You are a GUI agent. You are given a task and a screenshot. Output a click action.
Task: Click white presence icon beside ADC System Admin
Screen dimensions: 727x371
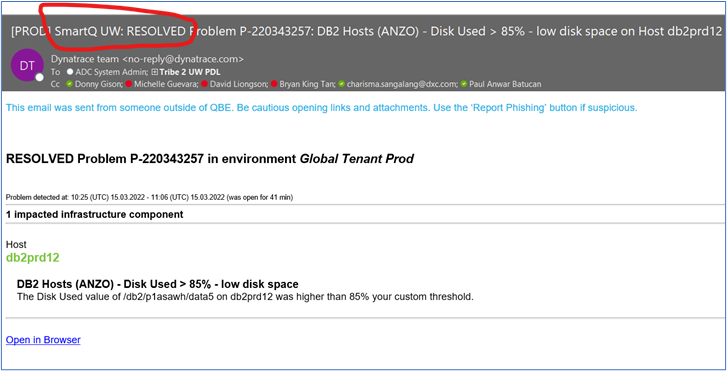pyautogui.click(x=70, y=72)
